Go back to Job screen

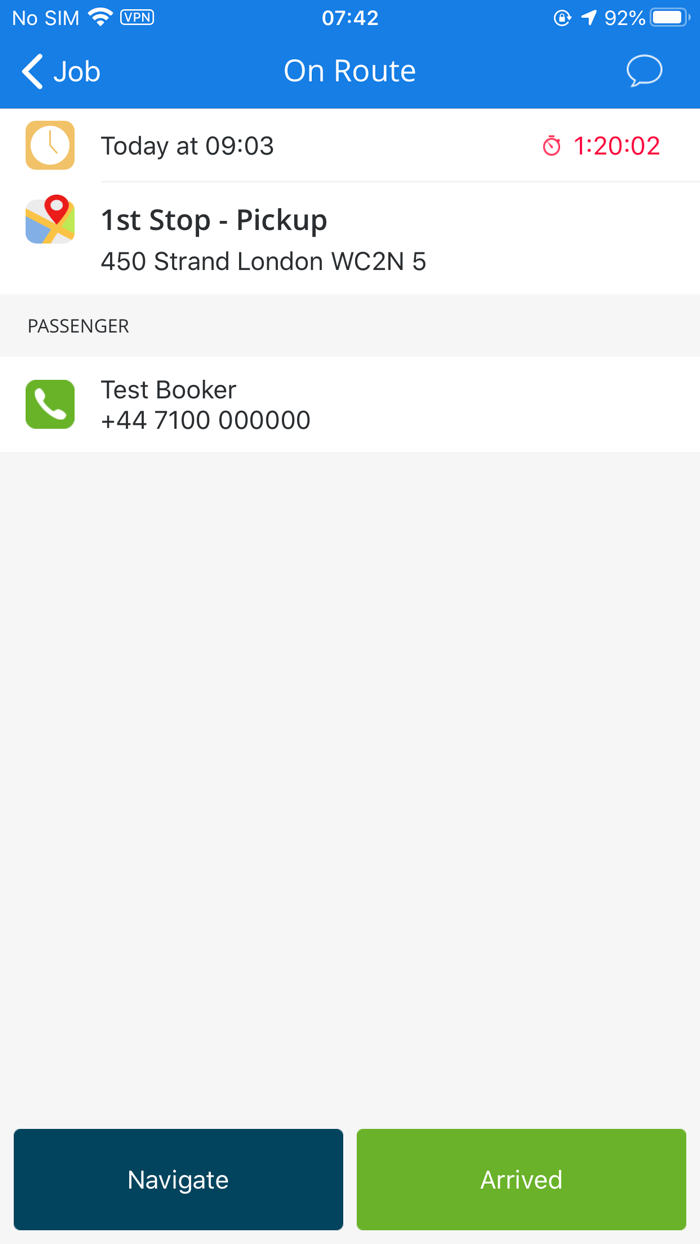[61, 71]
